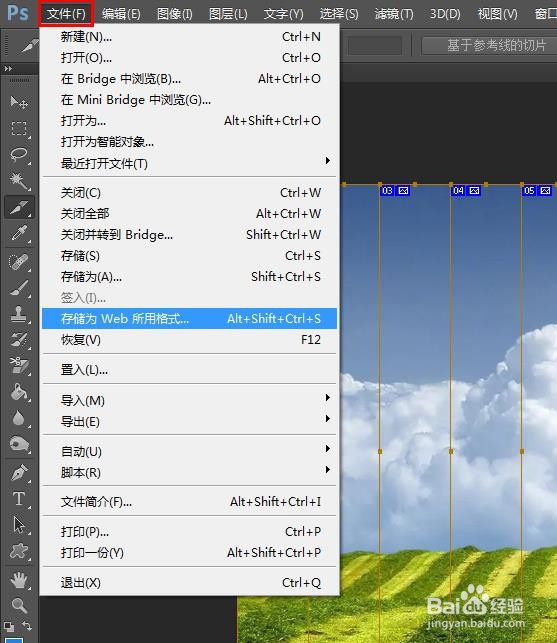
Task: Choose 打印(P) menu entry
Action: click(x=189, y=531)
